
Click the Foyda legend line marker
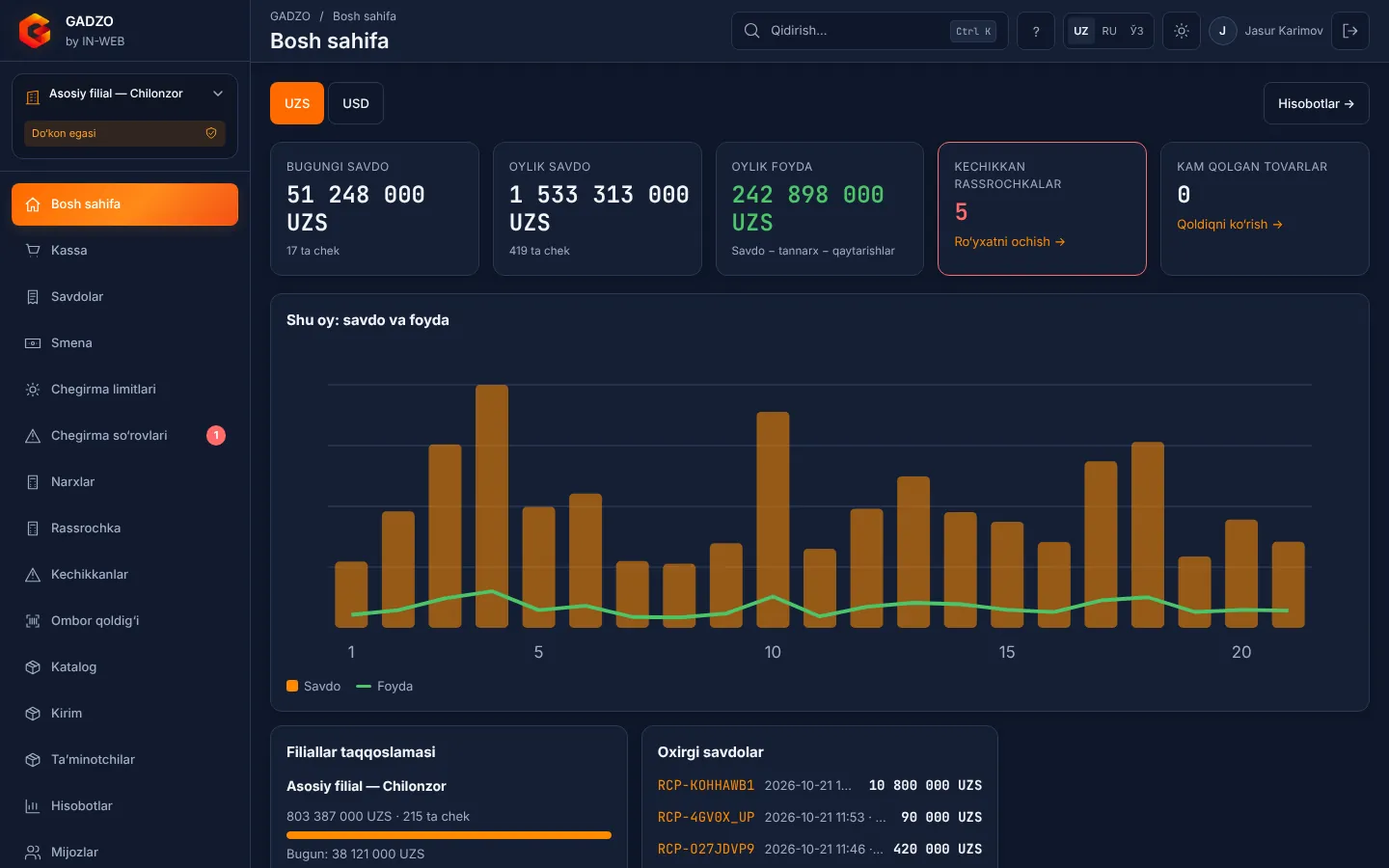(x=364, y=687)
